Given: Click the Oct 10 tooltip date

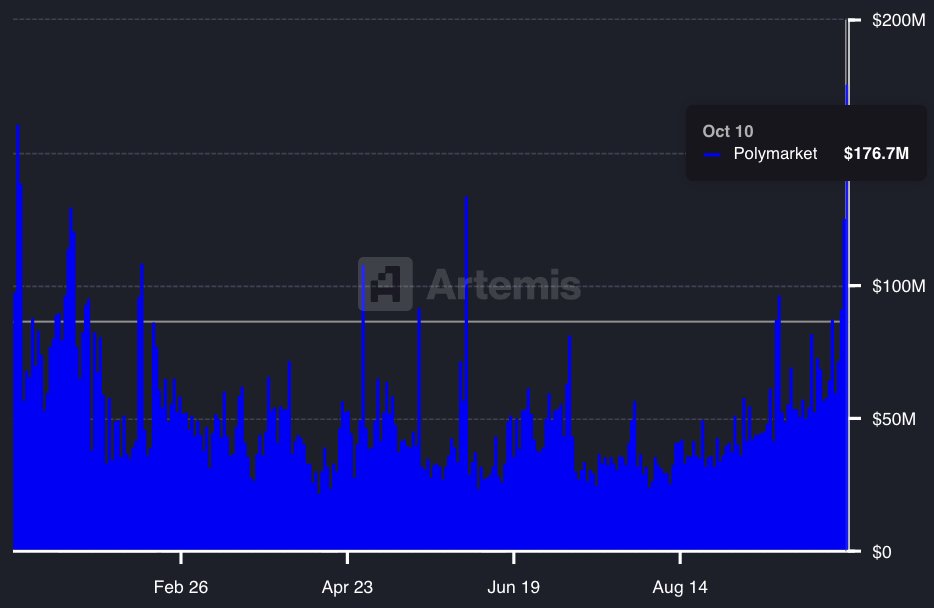Looking at the screenshot, I should (728, 131).
